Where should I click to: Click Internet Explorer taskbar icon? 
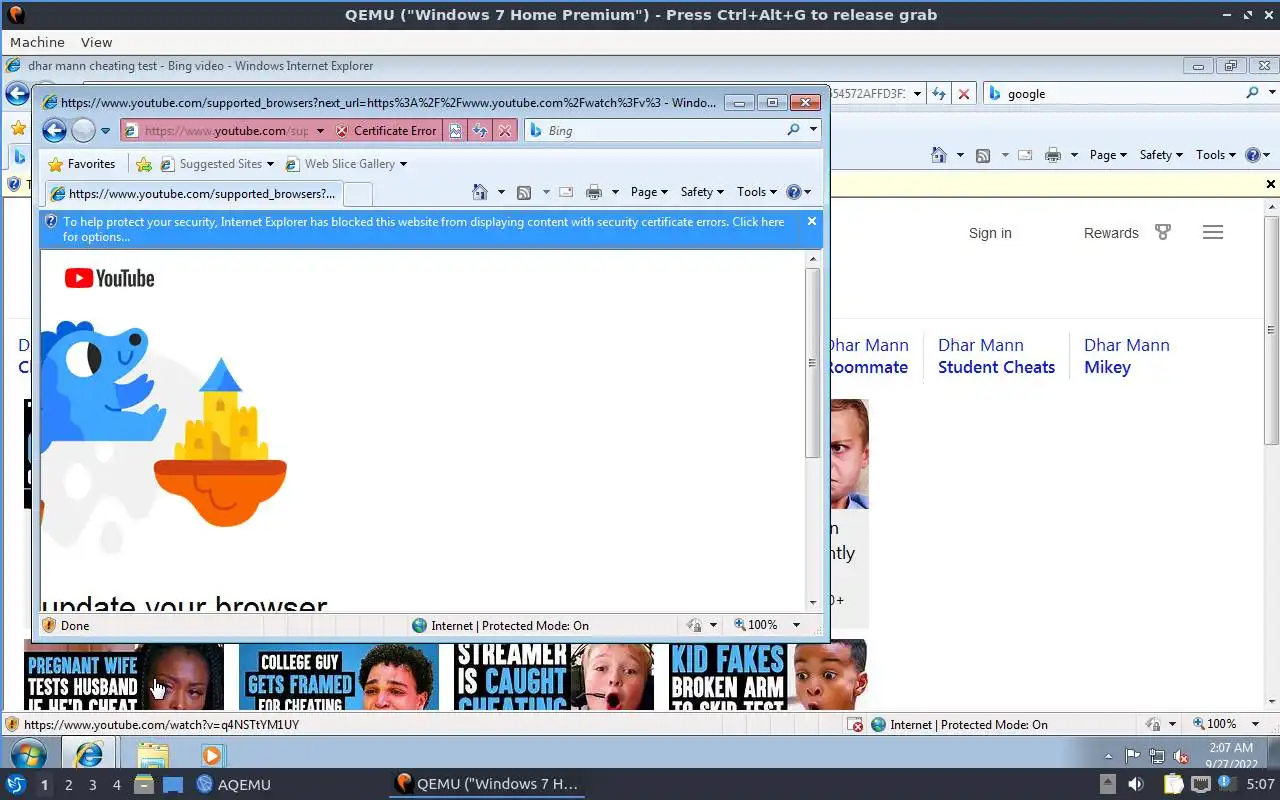pos(89,755)
